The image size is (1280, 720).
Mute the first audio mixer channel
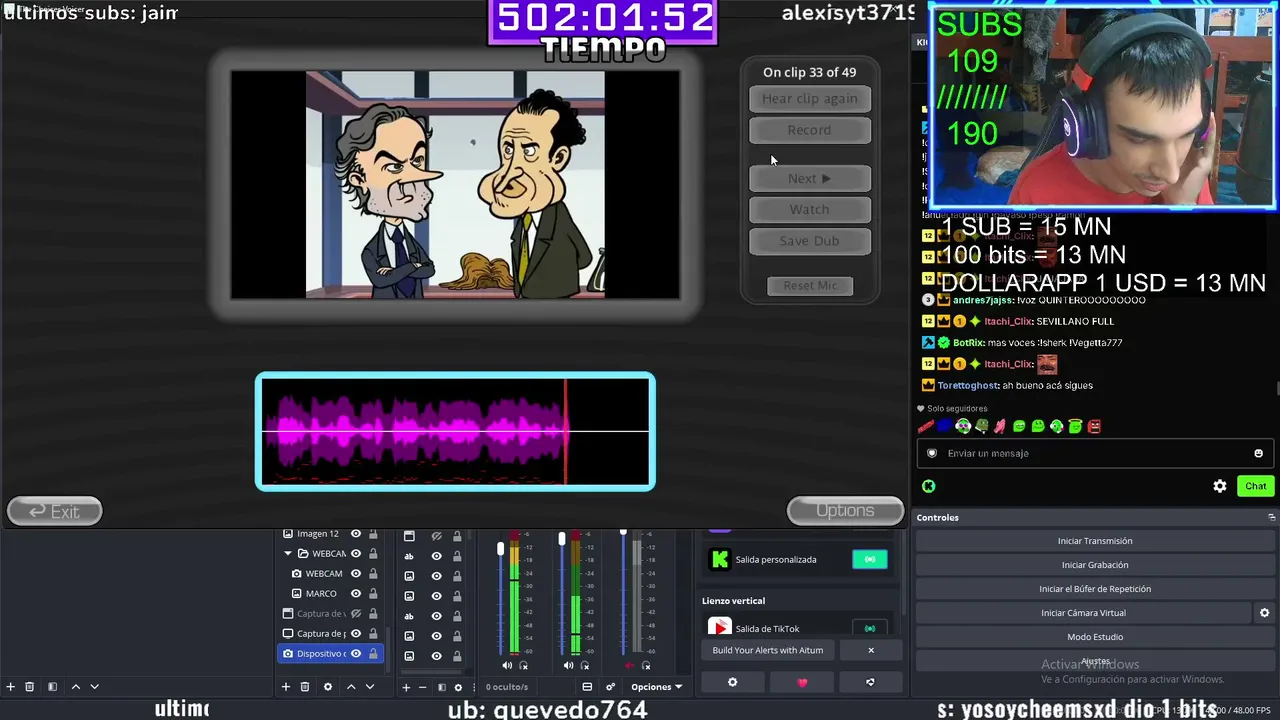pos(507,666)
